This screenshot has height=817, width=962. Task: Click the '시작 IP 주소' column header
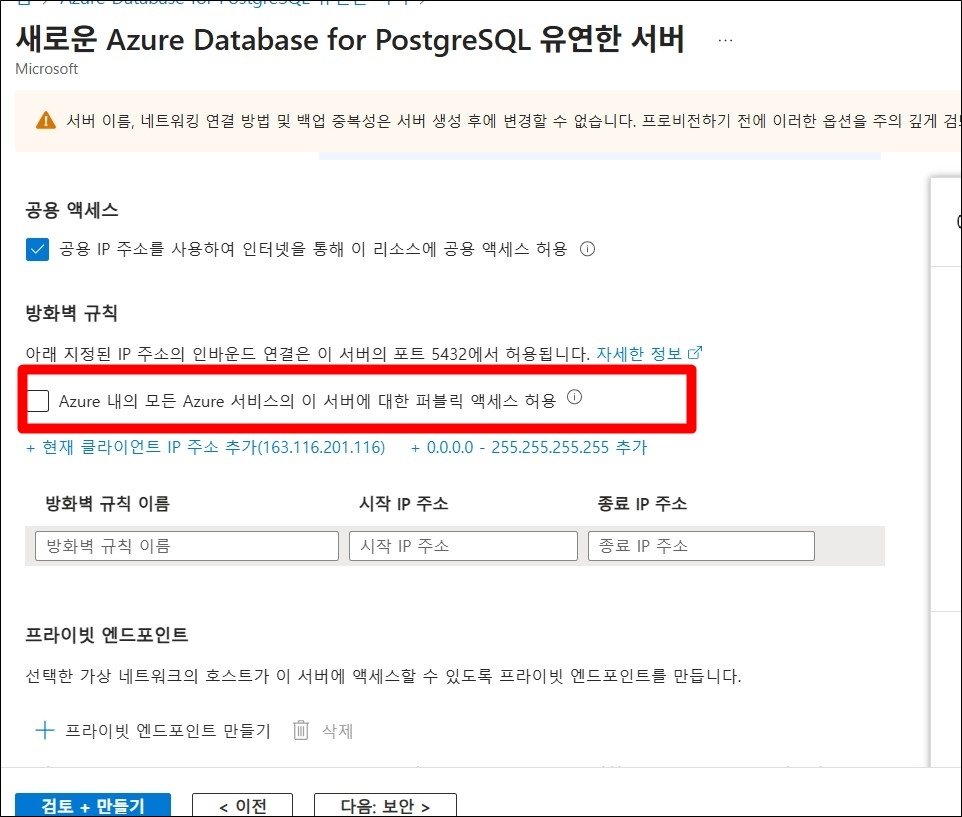click(x=404, y=504)
